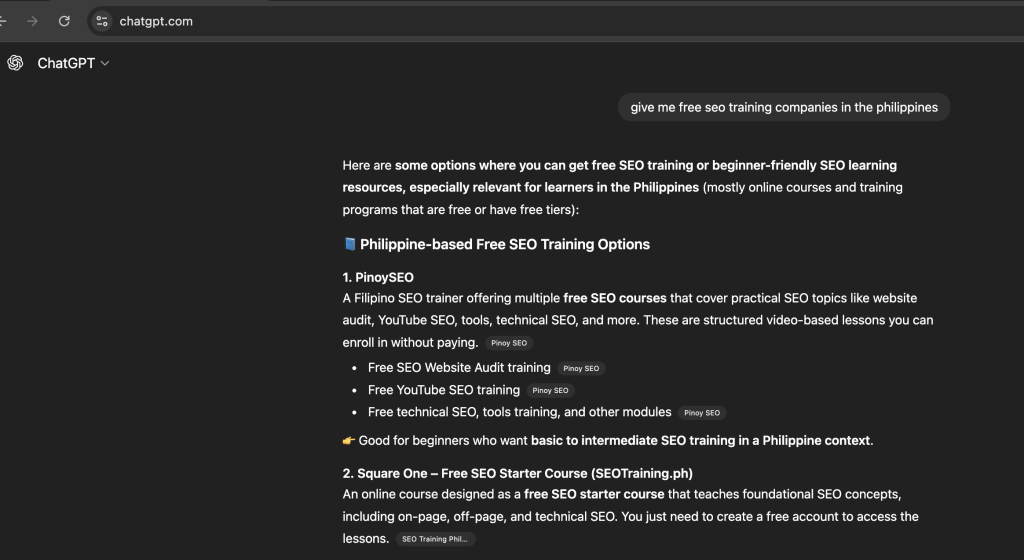Open site information icon in address bar
This screenshot has height=560, width=1024.
tap(102, 21)
